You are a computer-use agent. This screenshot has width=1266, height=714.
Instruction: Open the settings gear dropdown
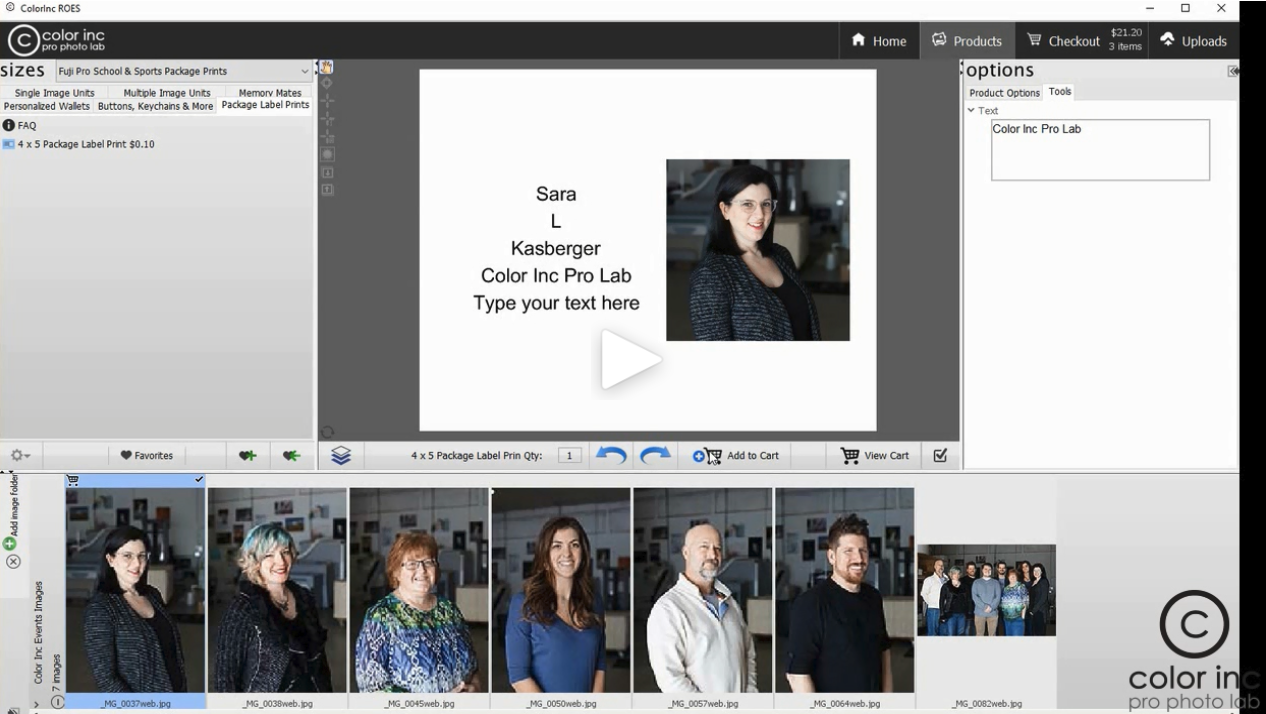point(21,455)
